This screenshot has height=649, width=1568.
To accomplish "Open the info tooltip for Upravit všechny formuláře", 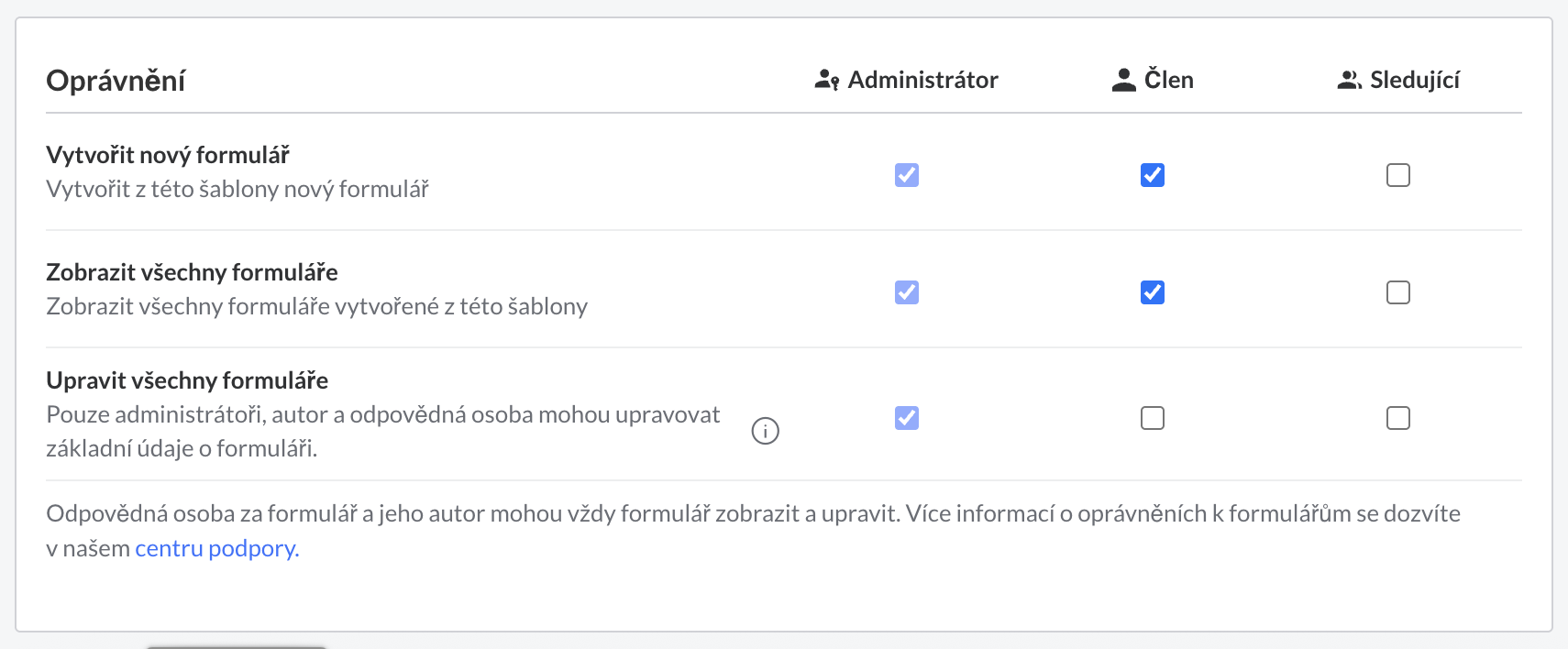I will [x=767, y=430].
